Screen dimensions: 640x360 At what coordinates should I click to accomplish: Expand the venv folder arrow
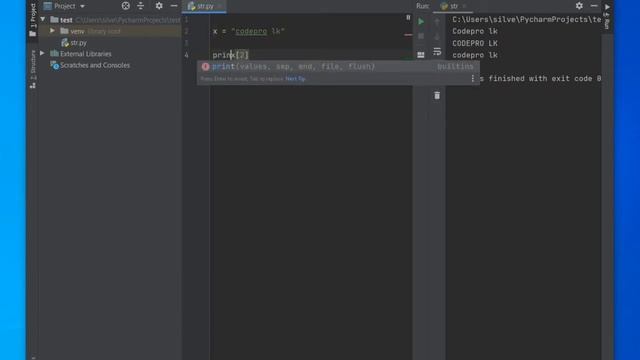pyautogui.click(x=52, y=31)
